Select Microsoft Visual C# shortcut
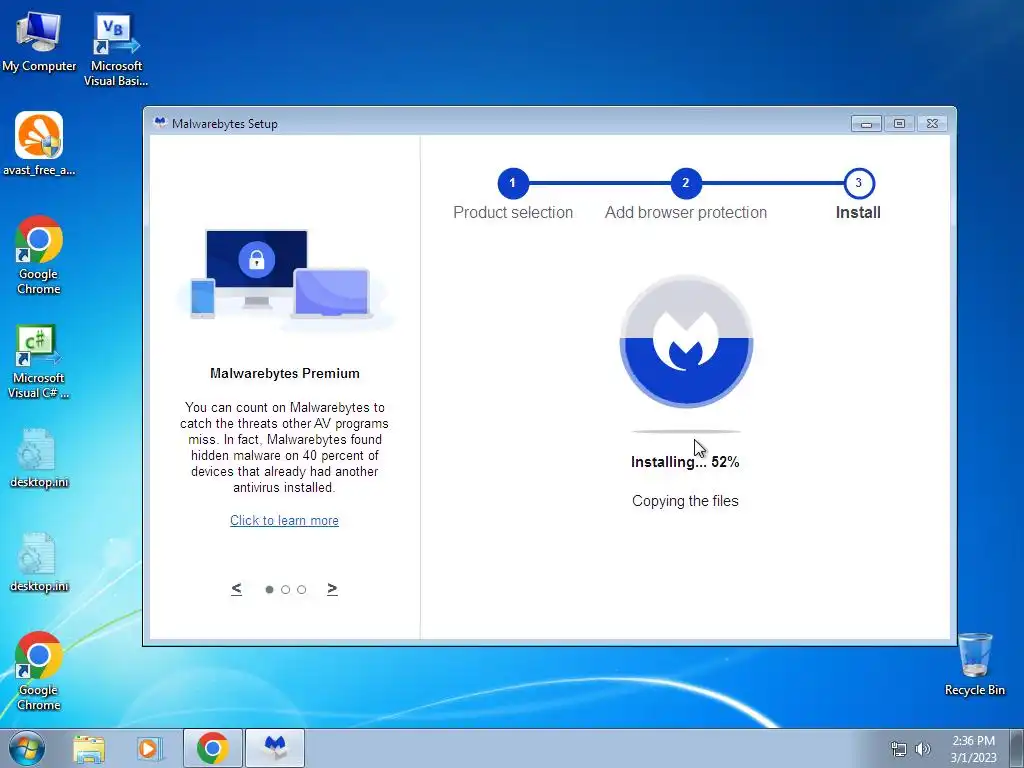The height and width of the screenshot is (768, 1024). click(39, 361)
